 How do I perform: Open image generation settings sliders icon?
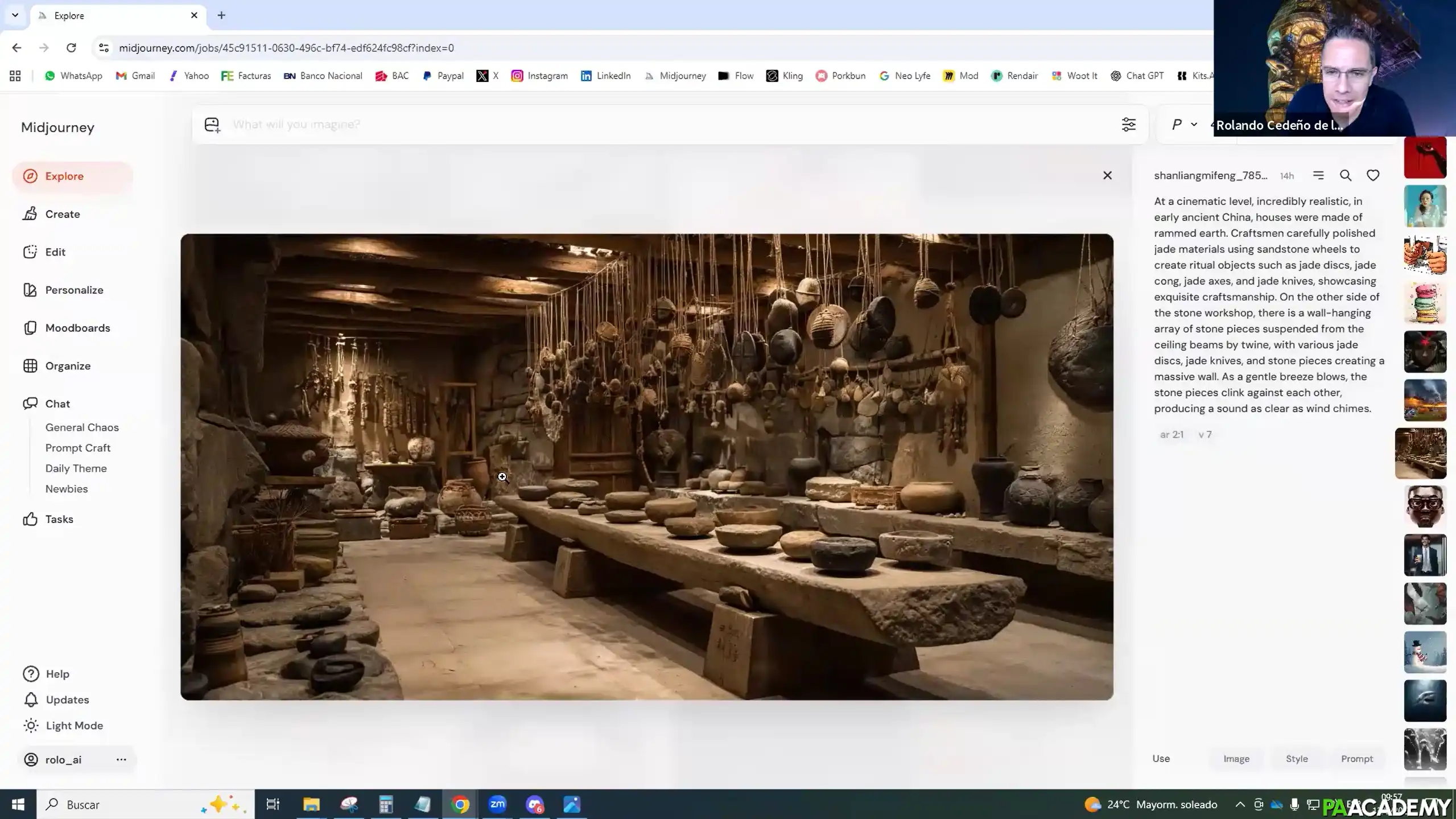pos(1129,124)
